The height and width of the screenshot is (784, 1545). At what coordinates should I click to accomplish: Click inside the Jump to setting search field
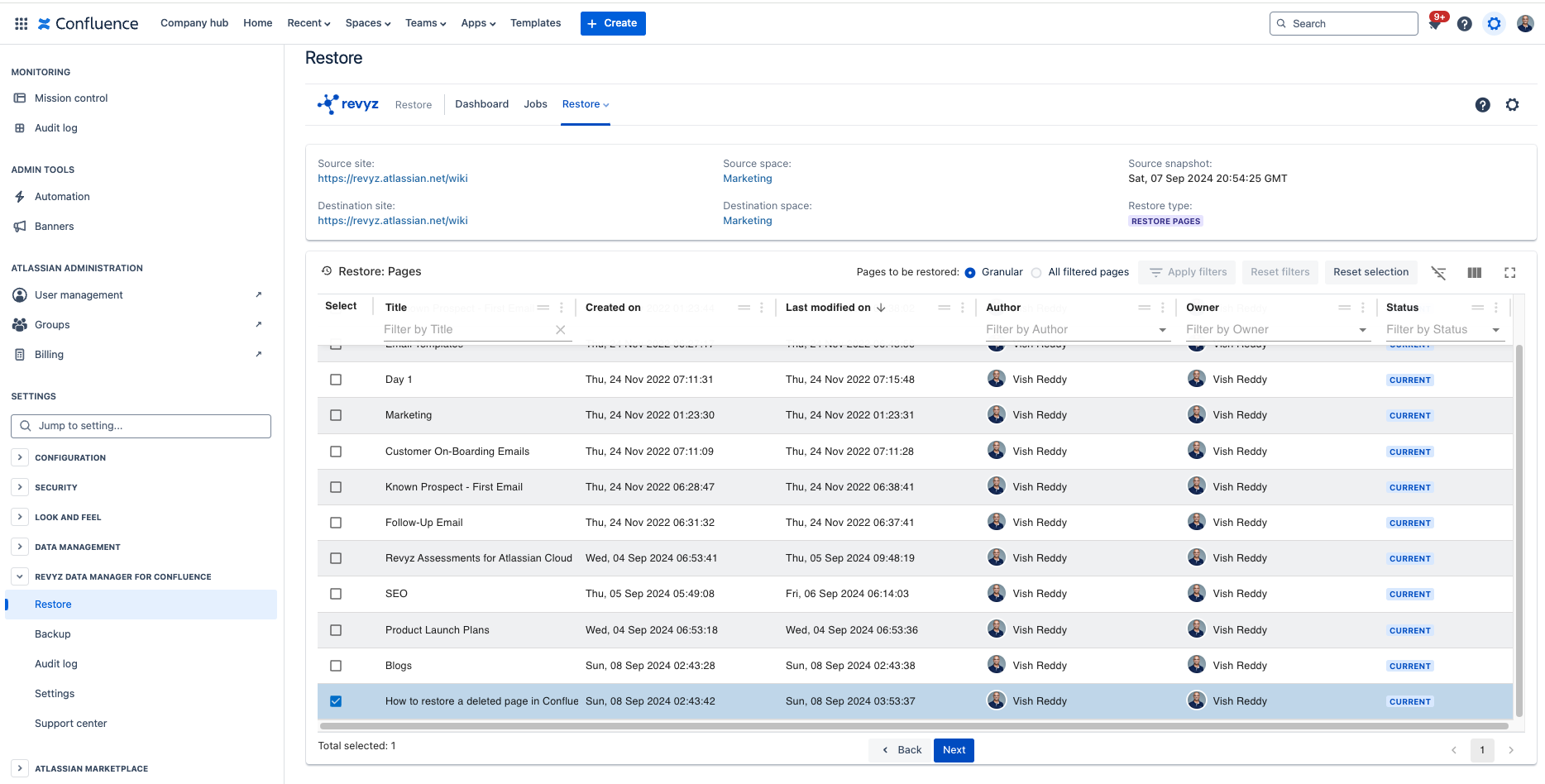[141, 426]
